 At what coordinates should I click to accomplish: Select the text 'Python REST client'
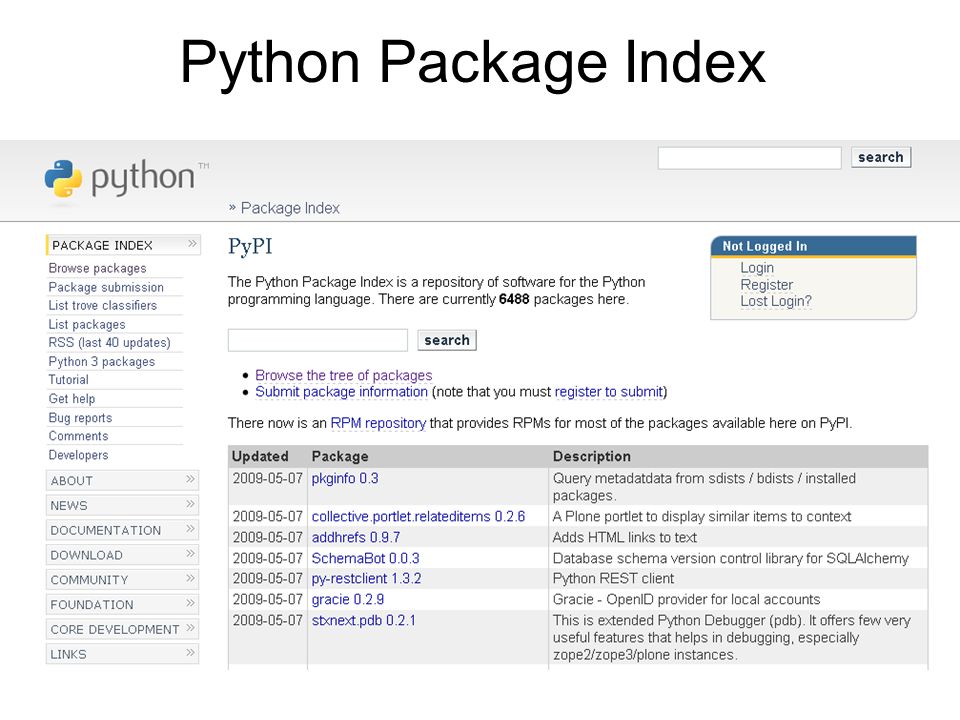(x=613, y=579)
